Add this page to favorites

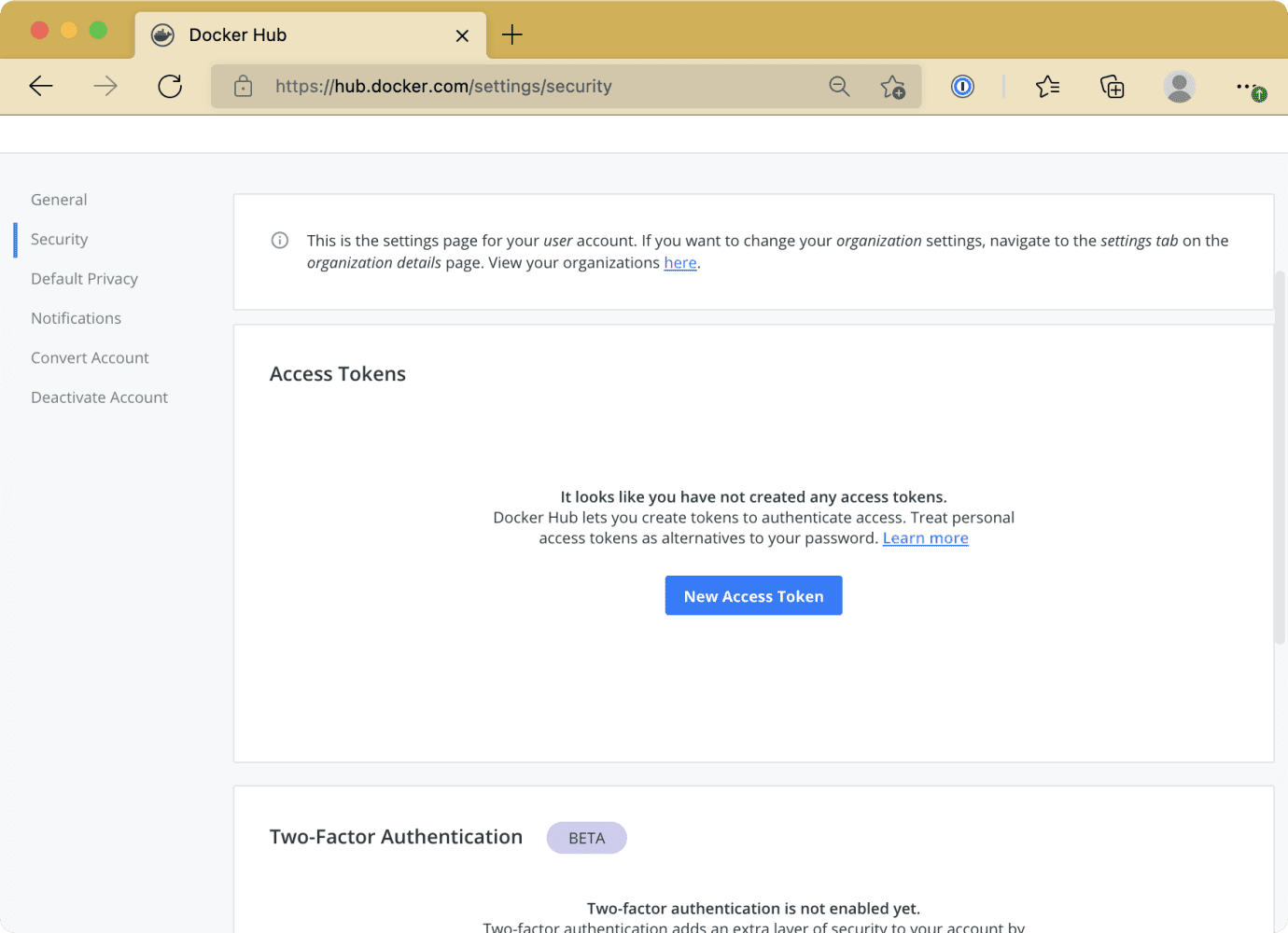pos(892,87)
